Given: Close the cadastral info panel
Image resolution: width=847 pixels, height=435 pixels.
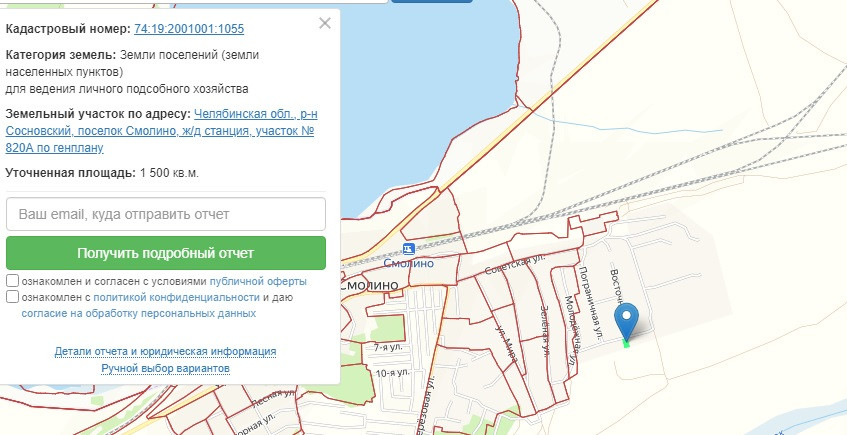Looking at the screenshot, I should coord(325,23).
